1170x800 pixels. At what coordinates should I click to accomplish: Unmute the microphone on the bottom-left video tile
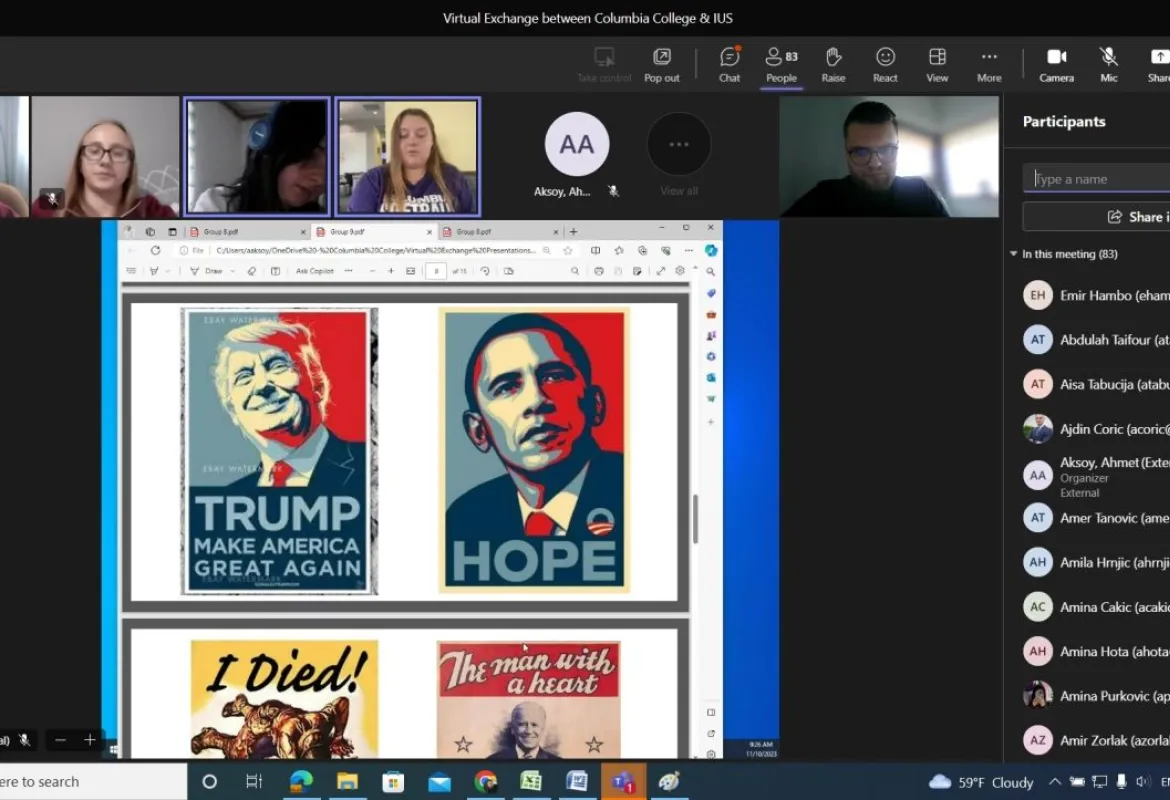(x=25, y=740)
